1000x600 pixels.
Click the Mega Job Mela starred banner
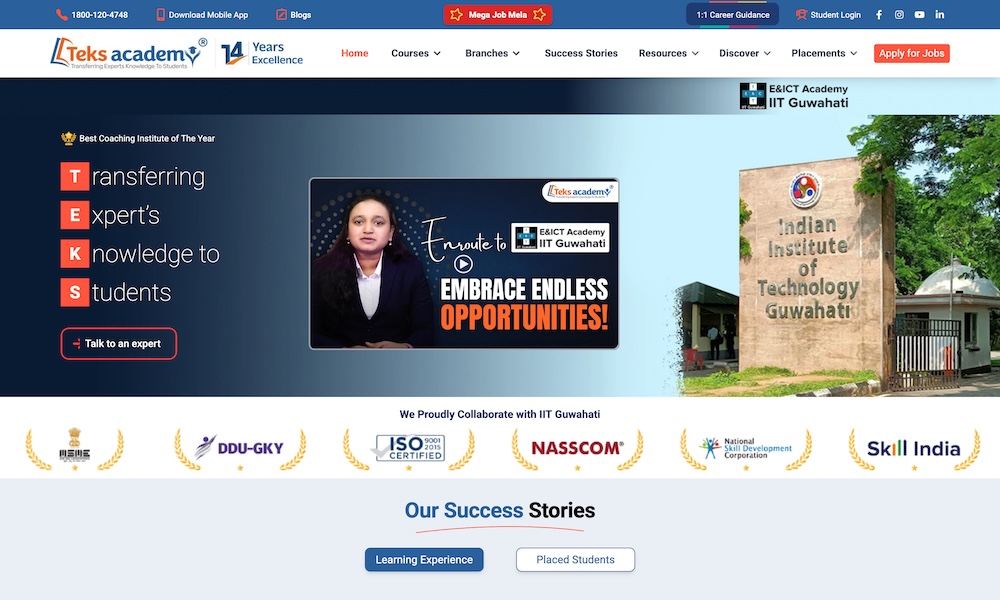pos(497,15)
